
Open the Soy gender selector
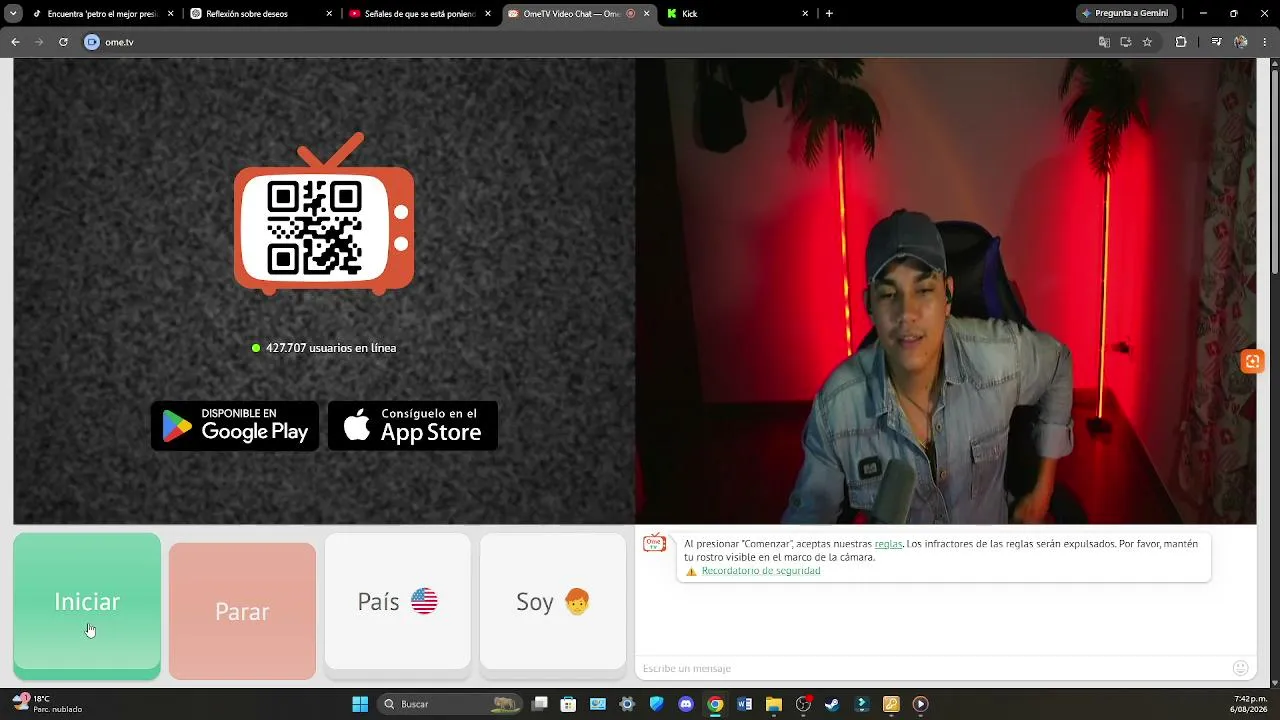click(553, 601)
